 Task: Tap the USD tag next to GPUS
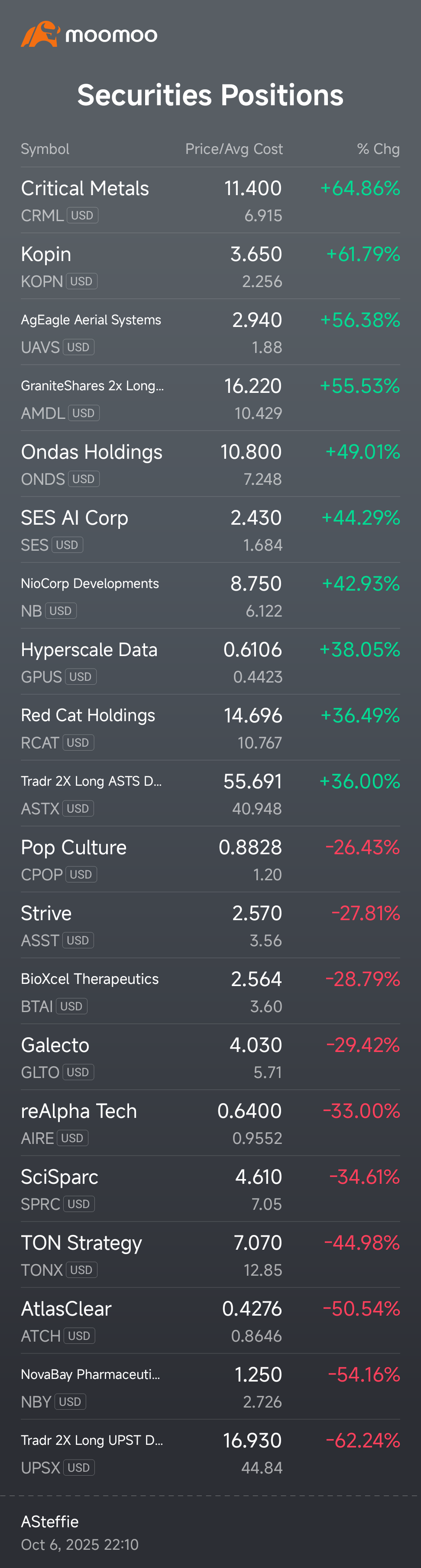[x=80, y=677]
